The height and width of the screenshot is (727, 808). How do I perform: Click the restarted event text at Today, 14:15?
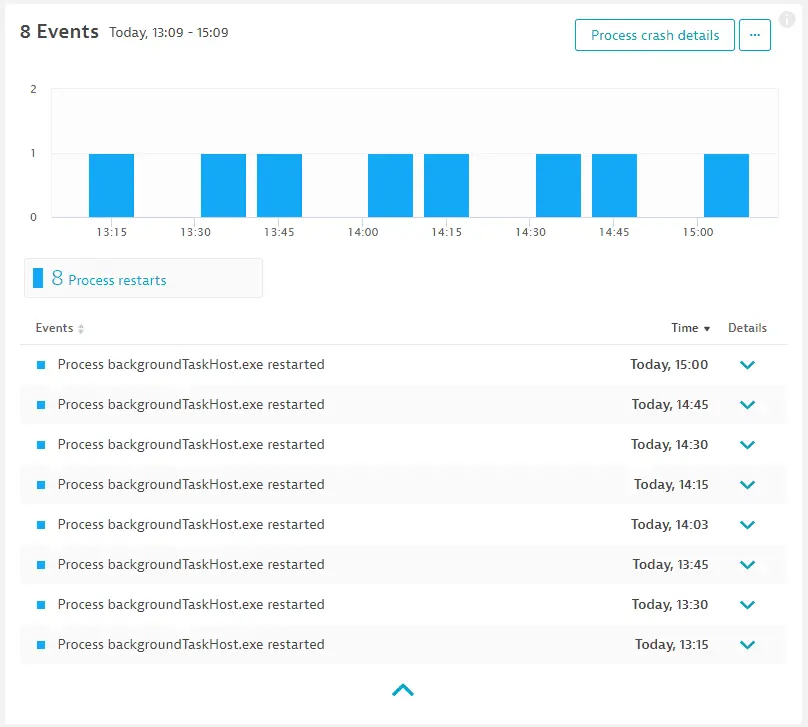pyautogui.click(x=191, y=485)
